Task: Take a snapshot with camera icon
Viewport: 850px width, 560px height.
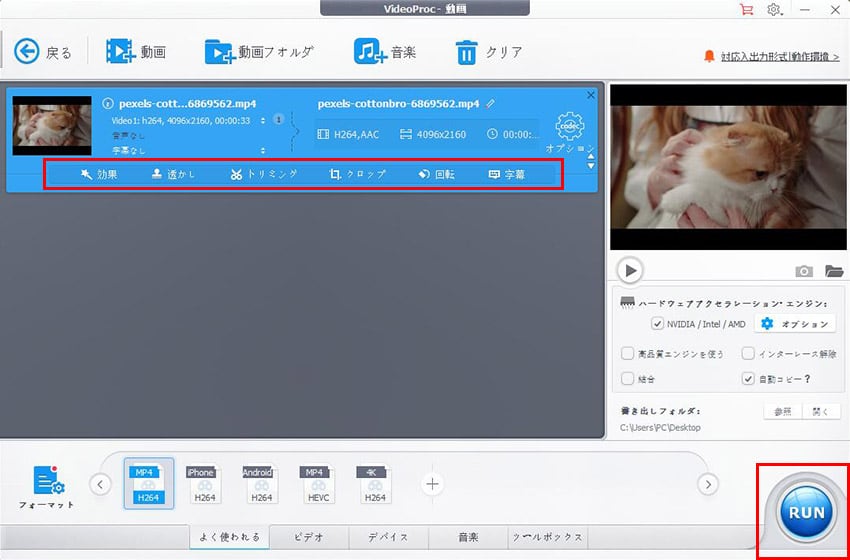Action: click(x=804, y=271)
